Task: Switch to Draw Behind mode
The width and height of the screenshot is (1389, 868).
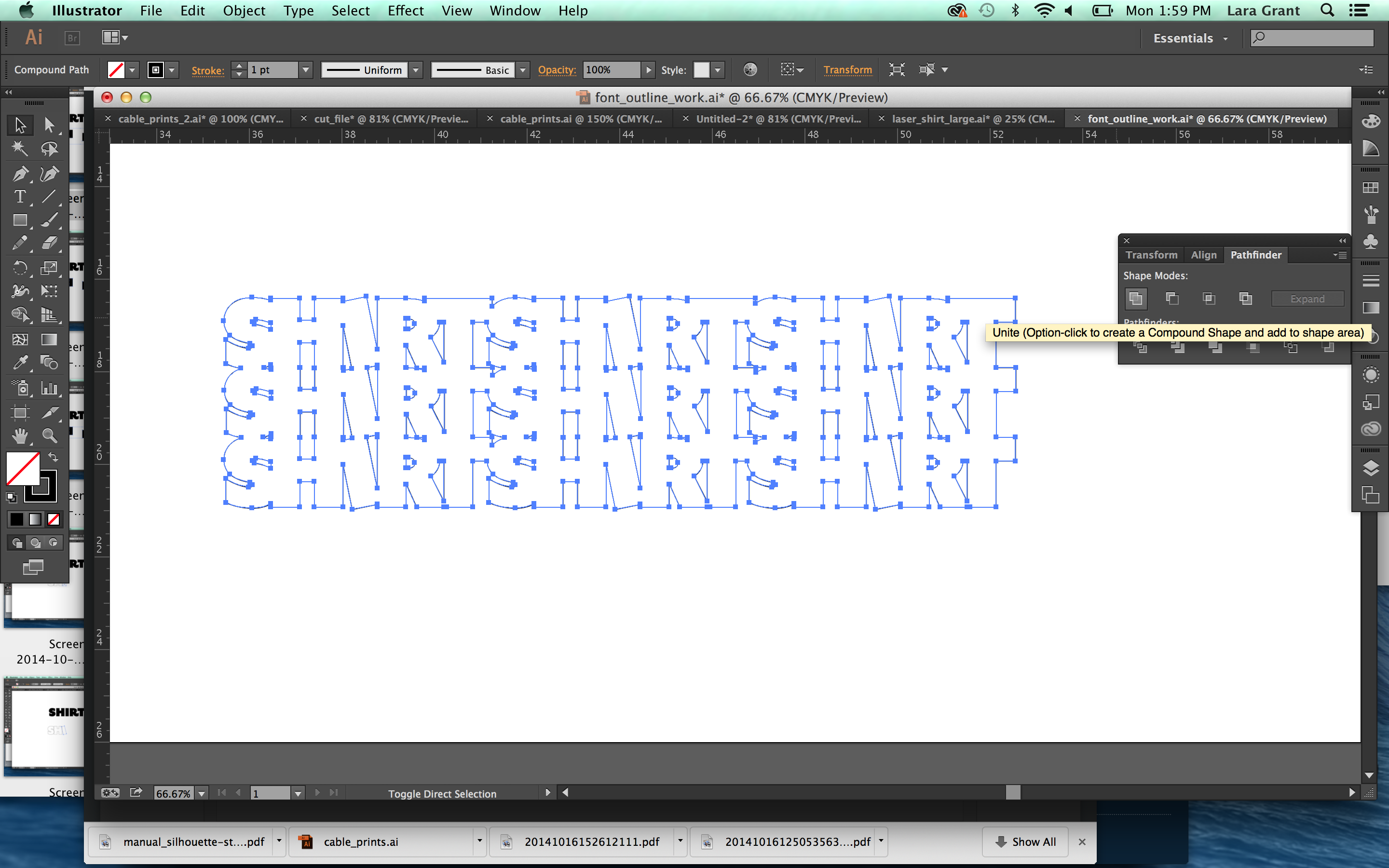Action: click(x=36, y=542)
